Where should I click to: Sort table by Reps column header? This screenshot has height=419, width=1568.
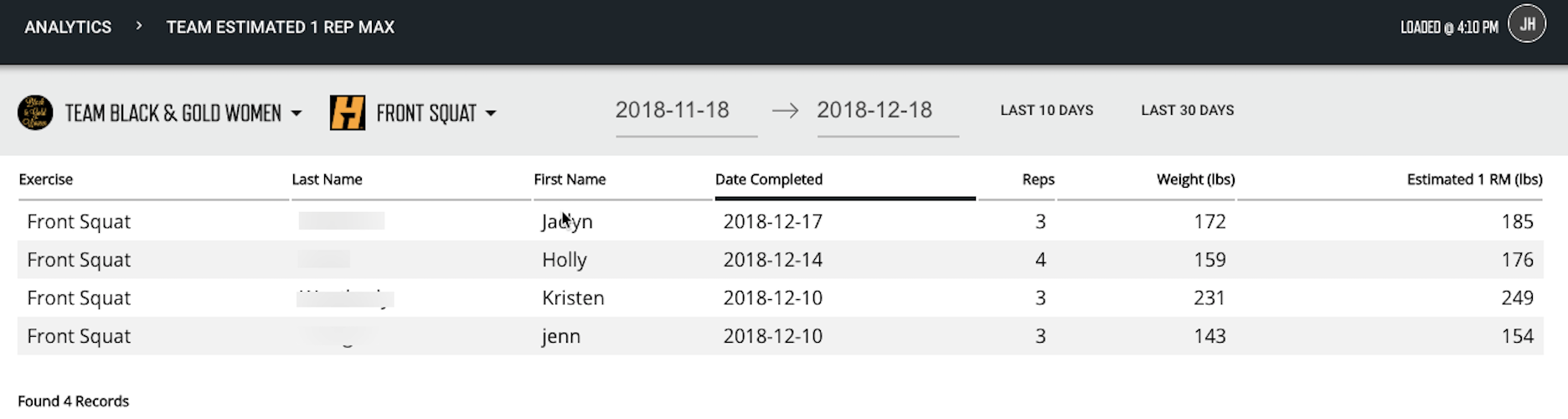(x=1038, y=179)
